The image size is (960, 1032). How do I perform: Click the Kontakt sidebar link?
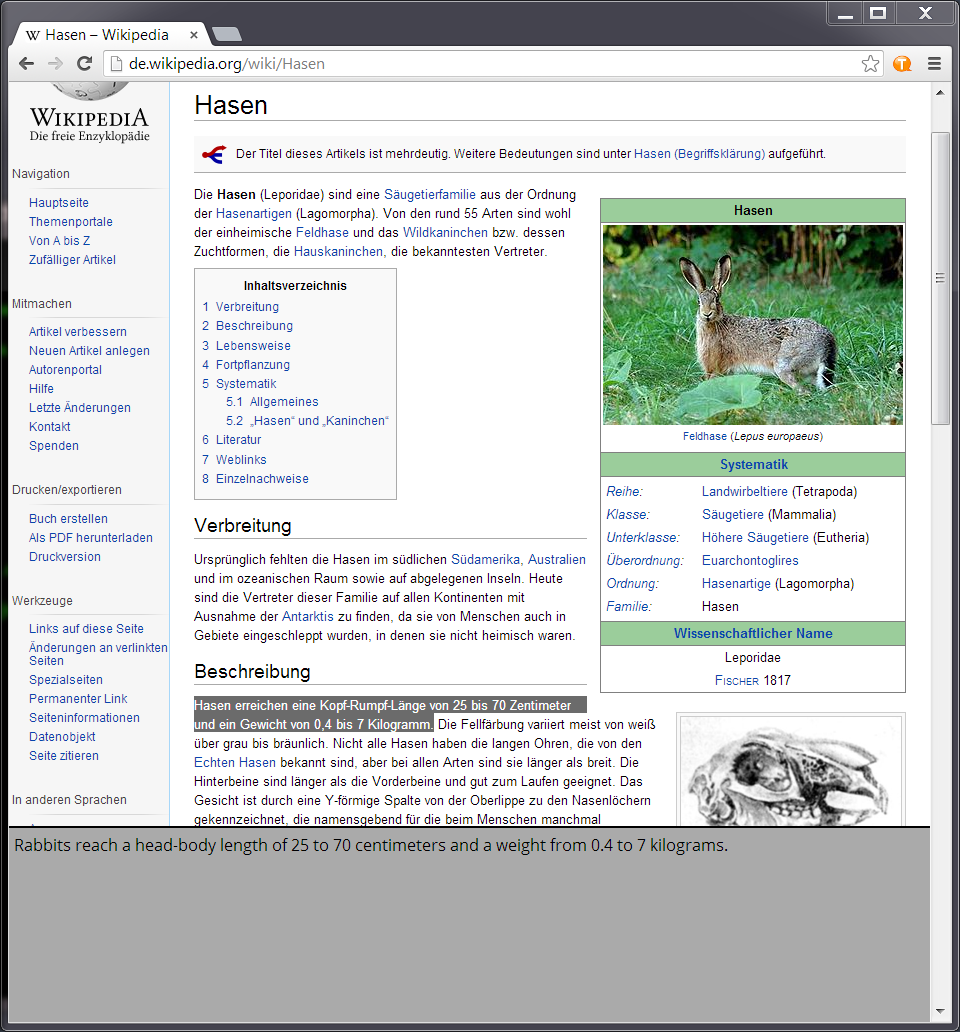(49, 427)
